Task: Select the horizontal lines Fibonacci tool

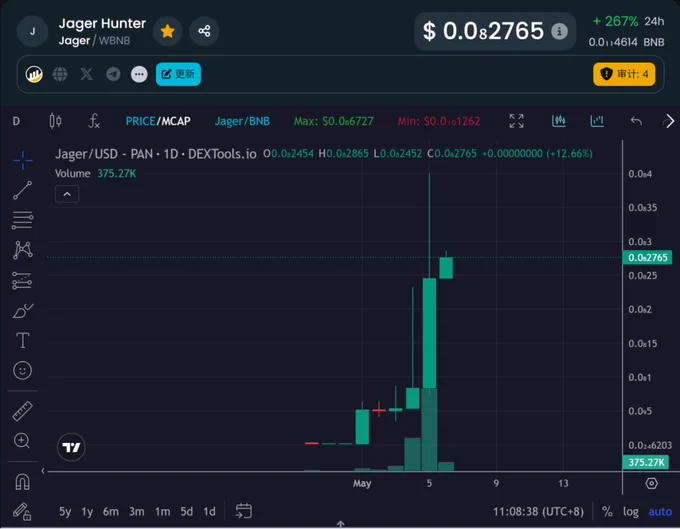Action: (23, 220)
